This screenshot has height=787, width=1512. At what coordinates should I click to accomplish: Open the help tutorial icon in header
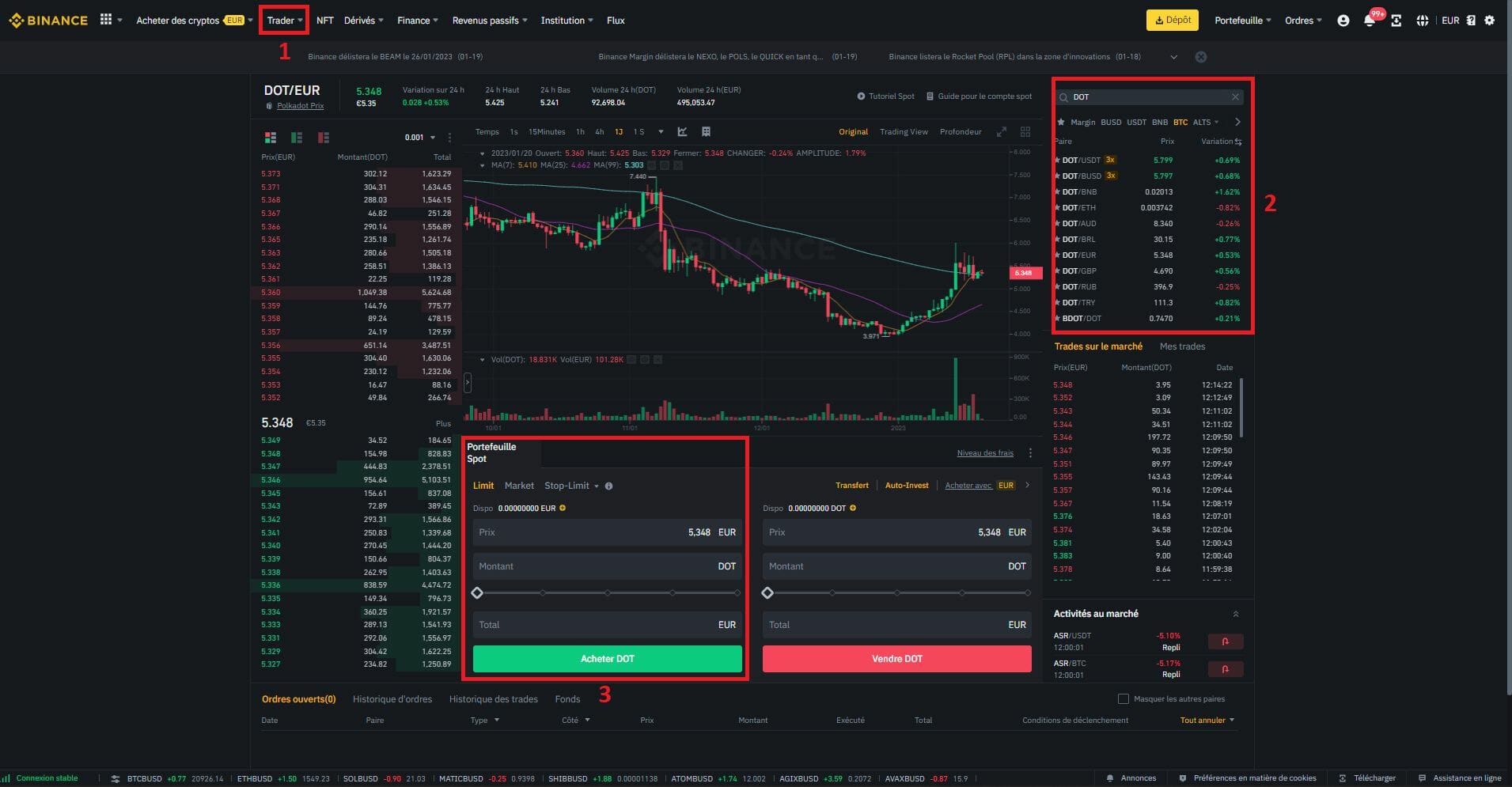click(1471, 21)
